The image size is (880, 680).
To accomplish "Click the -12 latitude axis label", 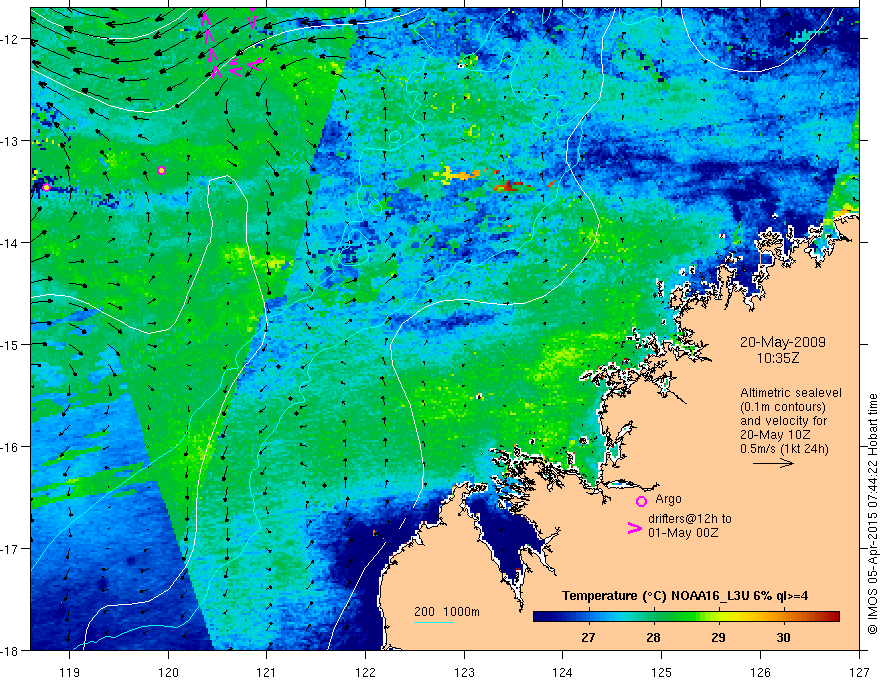I will [x=11, y=39].
